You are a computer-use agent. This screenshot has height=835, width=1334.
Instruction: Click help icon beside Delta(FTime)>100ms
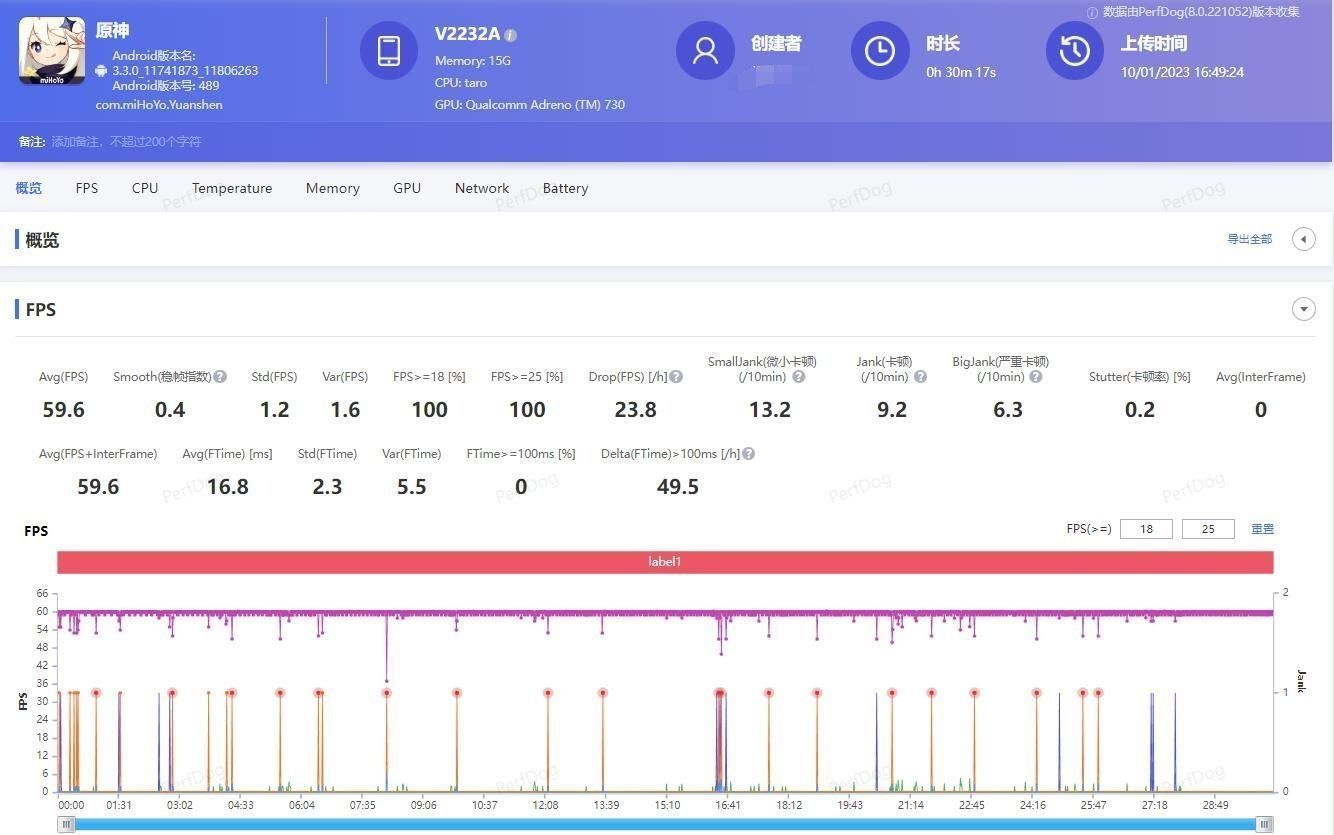(748, 454)
